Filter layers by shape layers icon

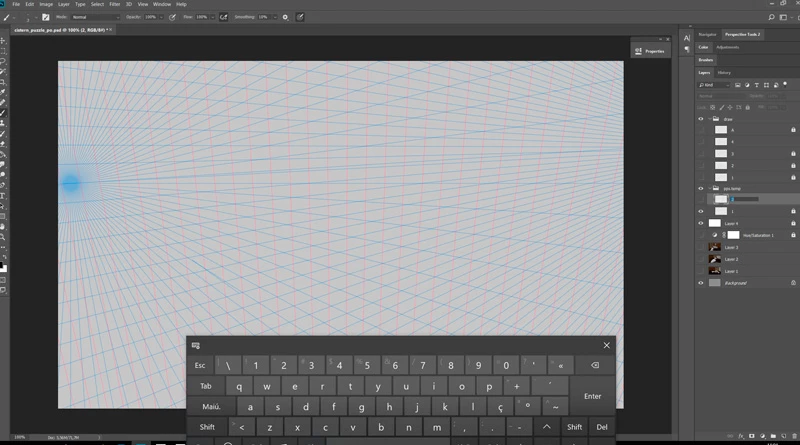coord(766,85)
